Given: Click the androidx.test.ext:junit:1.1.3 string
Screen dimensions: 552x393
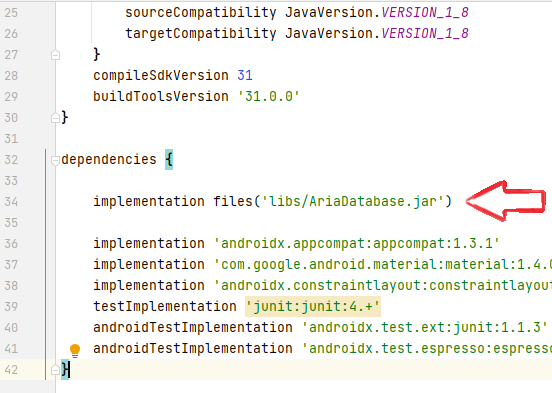Looking at the screenshot, I should tap(425, 328).
